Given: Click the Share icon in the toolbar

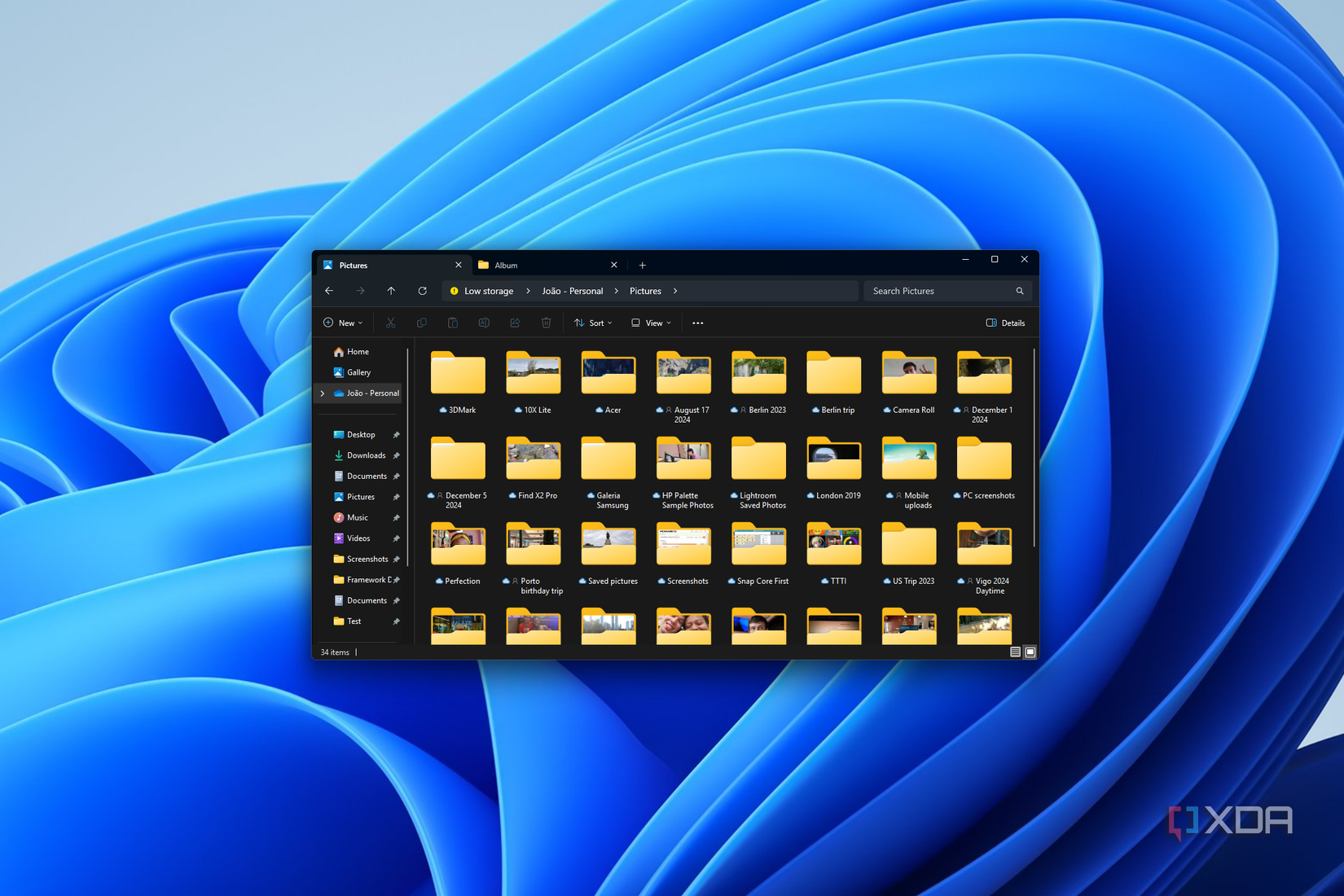Looking at the screenshot, I should 515,323.
